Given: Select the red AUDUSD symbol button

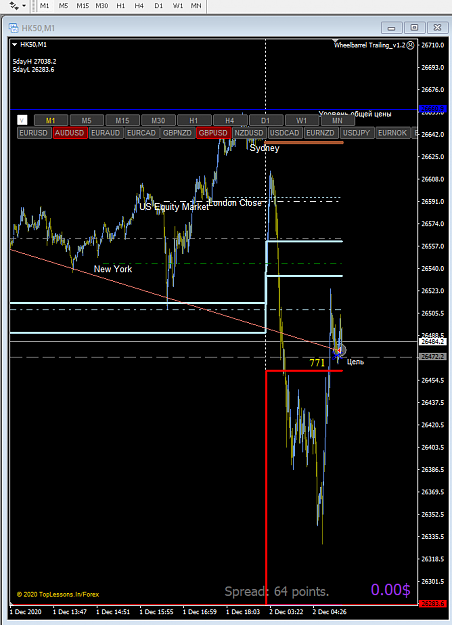Looking at the screenshot, I should coord(69,133).
